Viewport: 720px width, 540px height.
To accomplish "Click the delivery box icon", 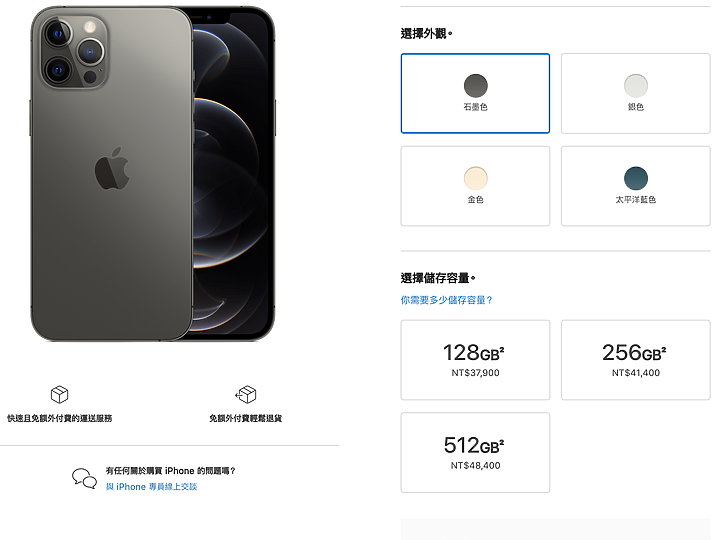I will (x=59, y=394).
